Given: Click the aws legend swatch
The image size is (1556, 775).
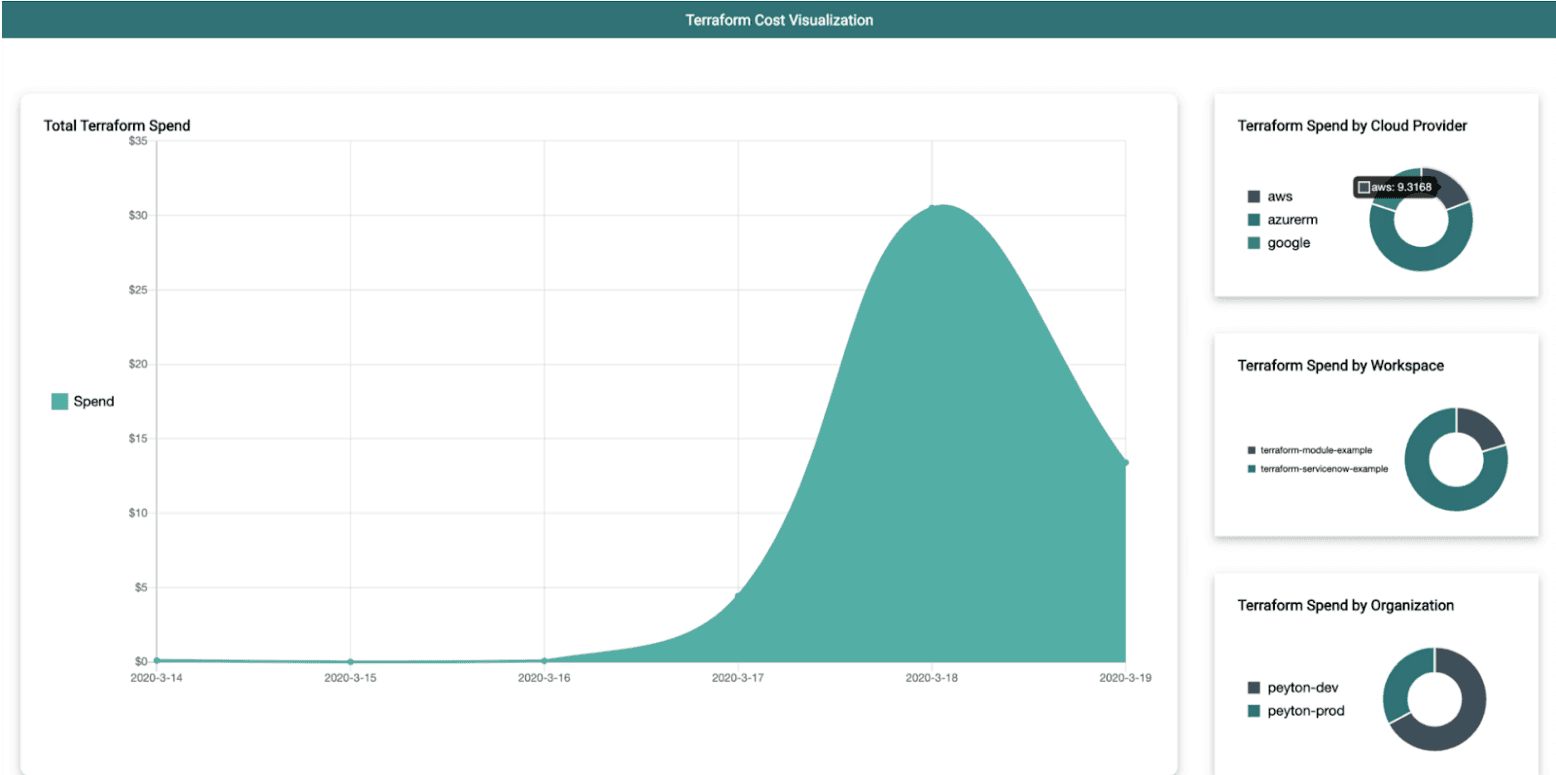Looking at the screenshot, I should click(1254, 197).
